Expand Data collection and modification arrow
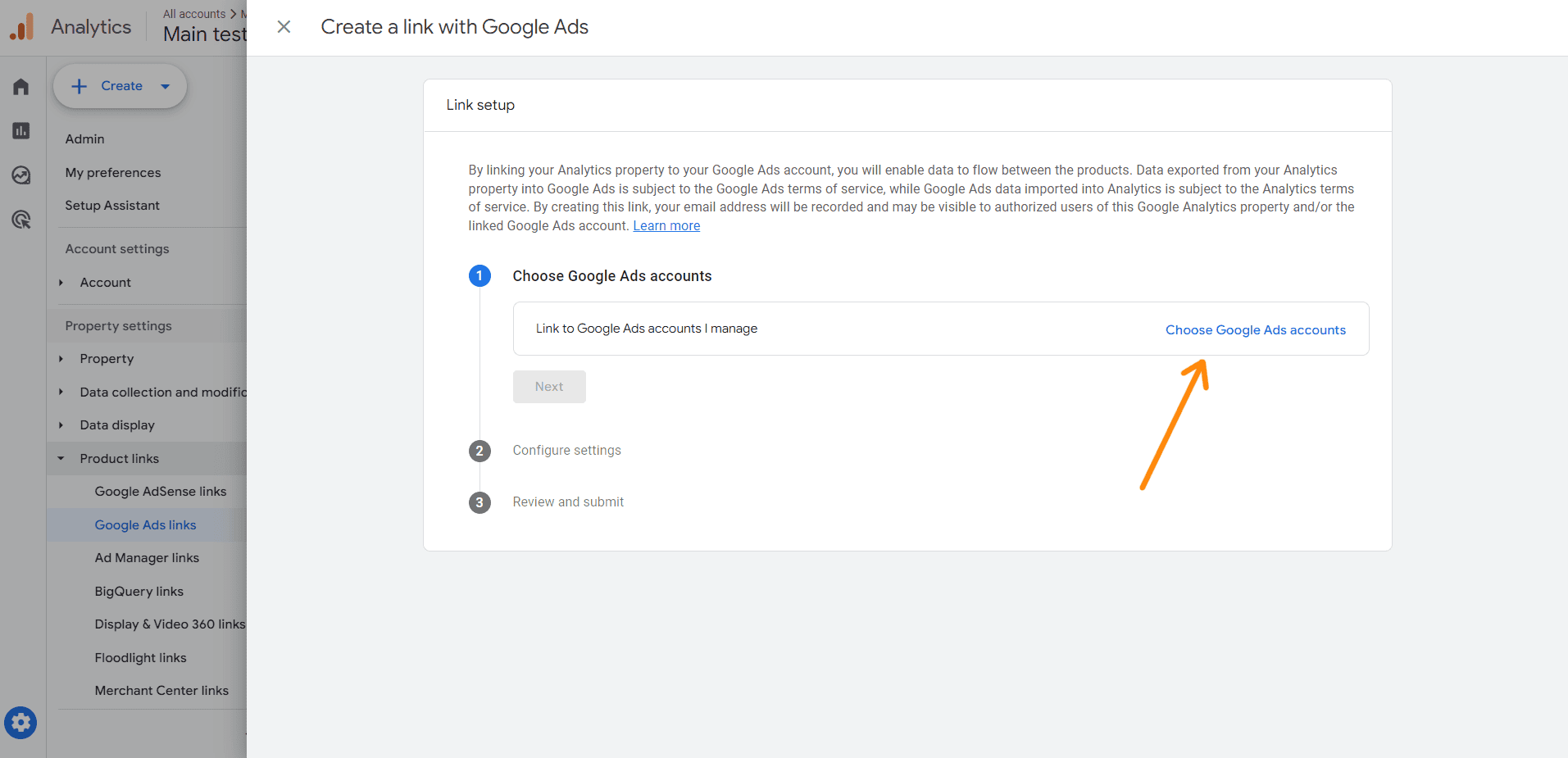Image resolution: width=1568 pixels, height=758 pixels. click(61, 393)
